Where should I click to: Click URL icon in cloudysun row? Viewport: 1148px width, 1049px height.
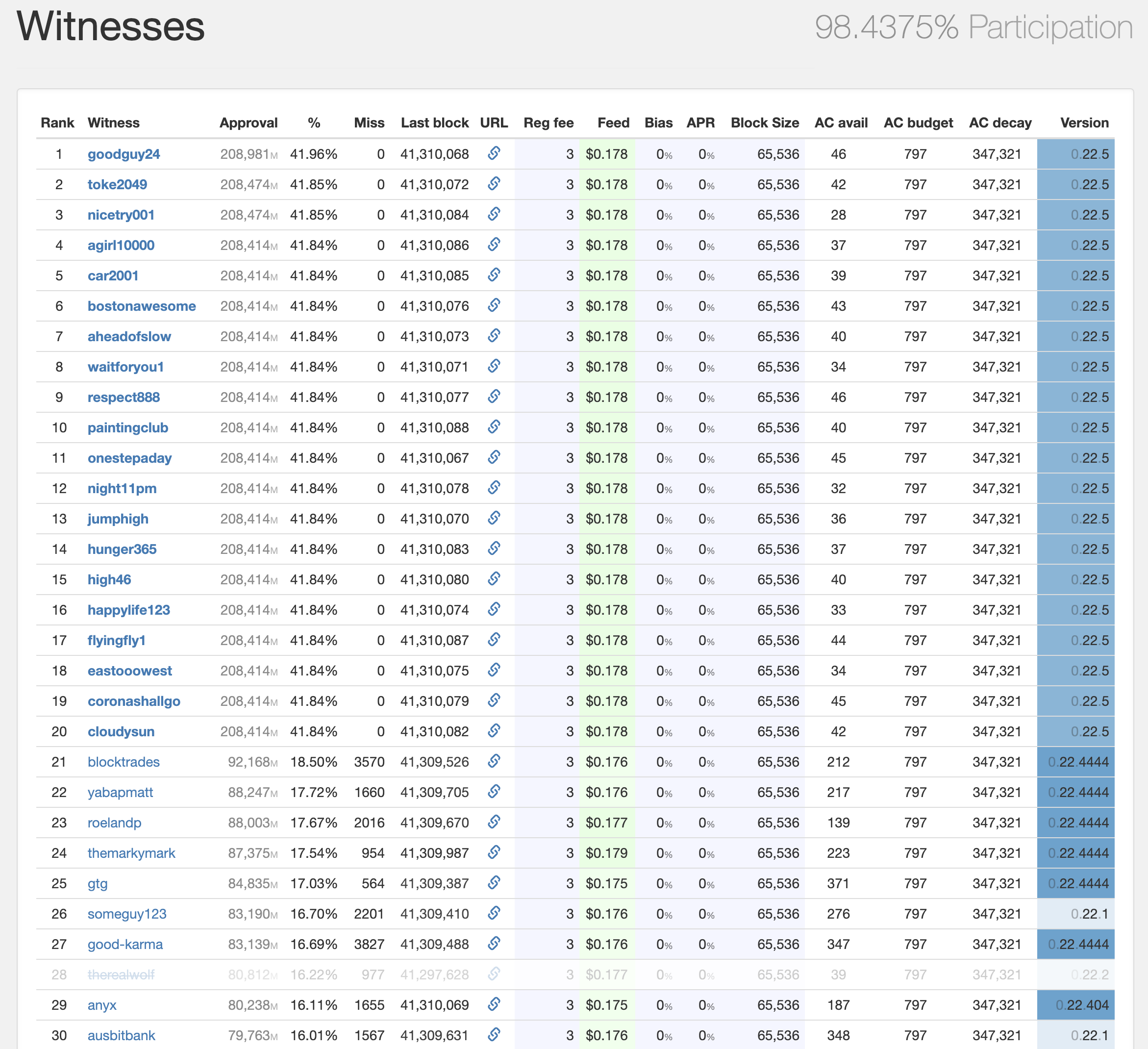click(x=494, y=731)
